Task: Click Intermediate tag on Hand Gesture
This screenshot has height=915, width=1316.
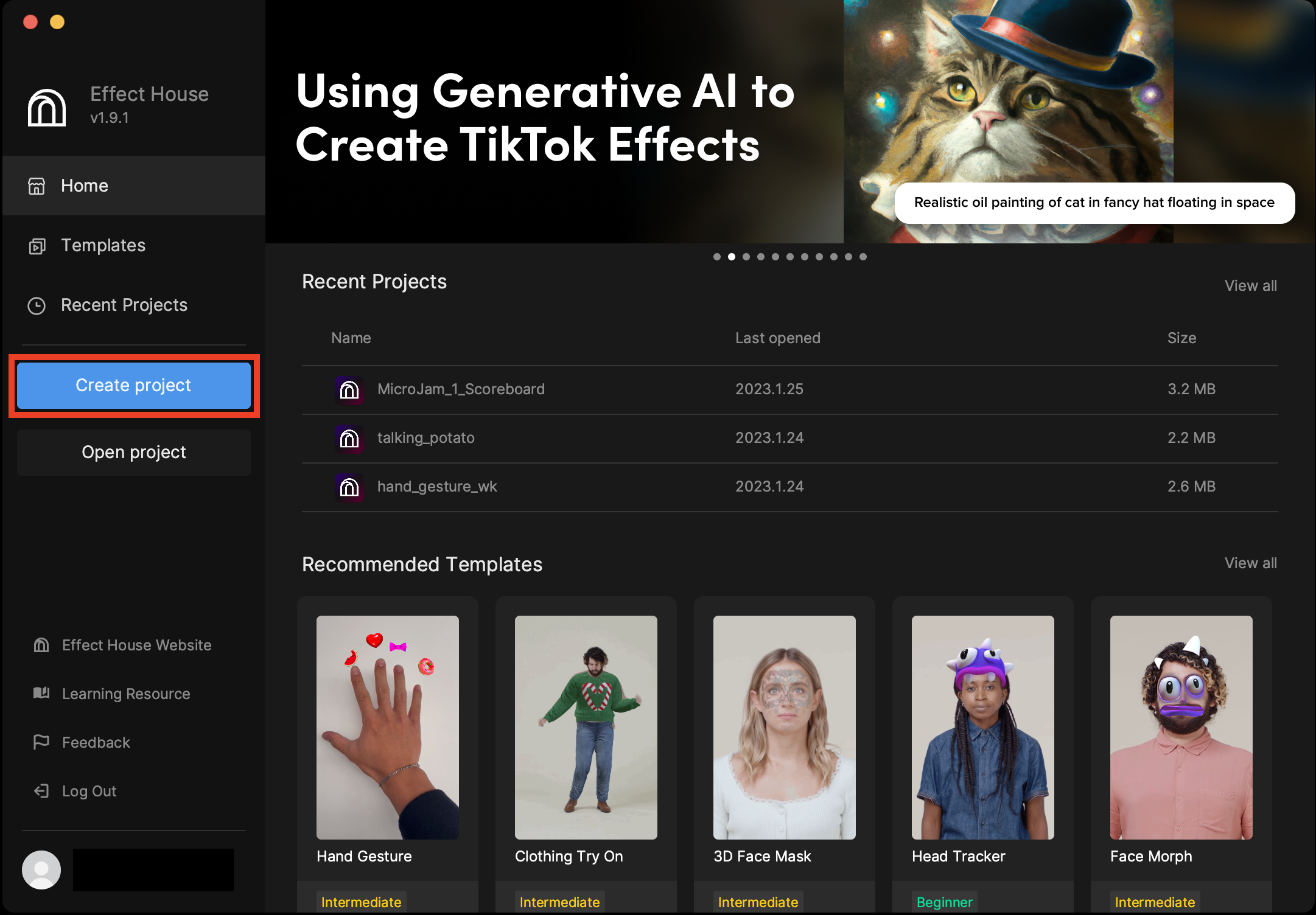Action: tap(361, 902)
